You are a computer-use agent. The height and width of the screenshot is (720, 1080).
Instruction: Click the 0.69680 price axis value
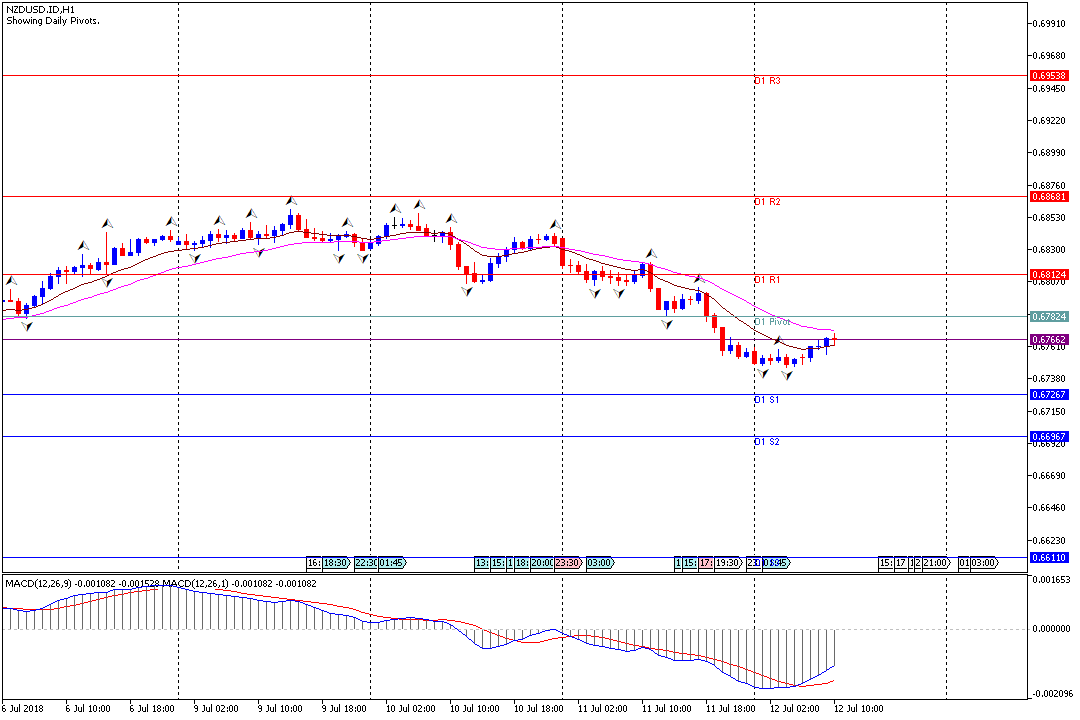coord(1049,56)
